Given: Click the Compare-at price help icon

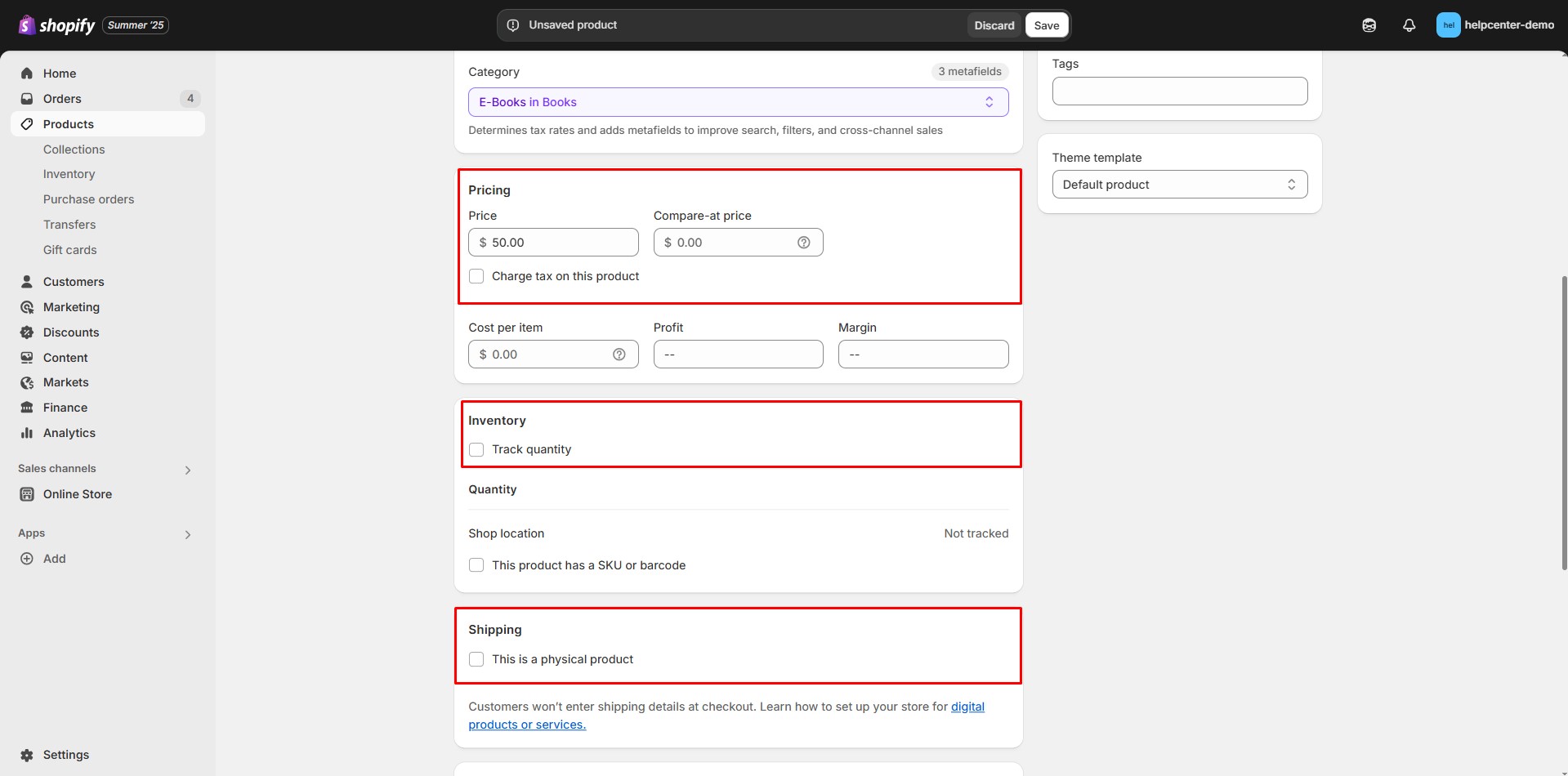Looking at the screenshot, I should click(803, 243).
